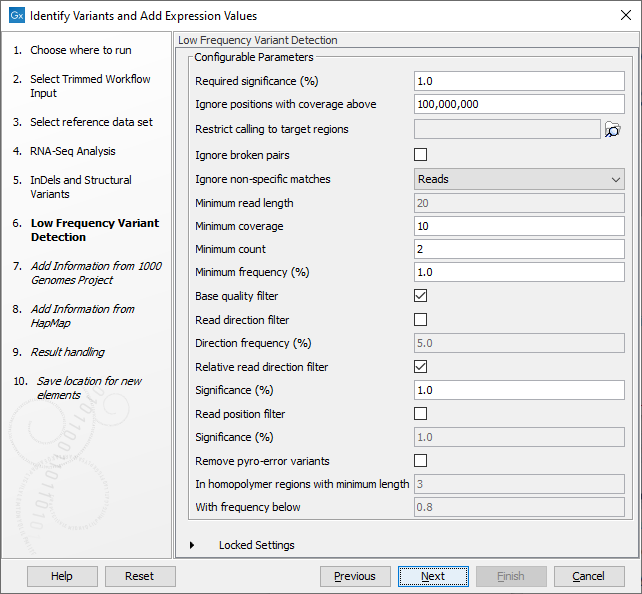This screenshot has width=642, height=594.
Task: Proceed with the Next button
Action: click(433, 576)
